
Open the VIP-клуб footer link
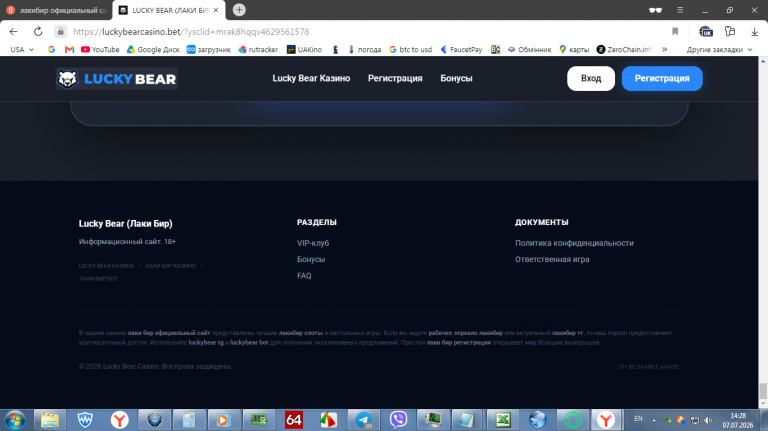click(x=313, y=243)
